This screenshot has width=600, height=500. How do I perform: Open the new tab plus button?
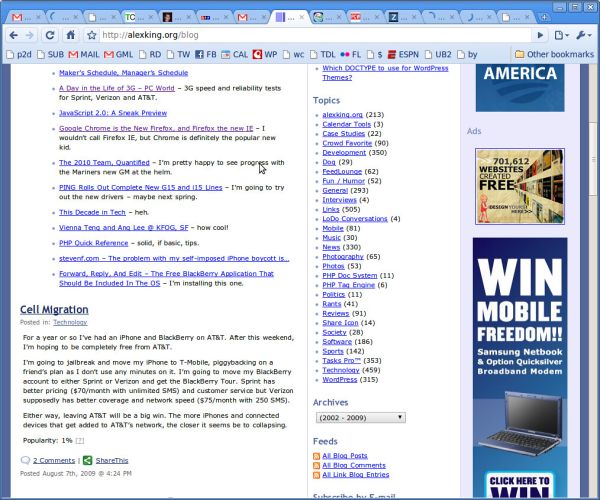point(544,17)
